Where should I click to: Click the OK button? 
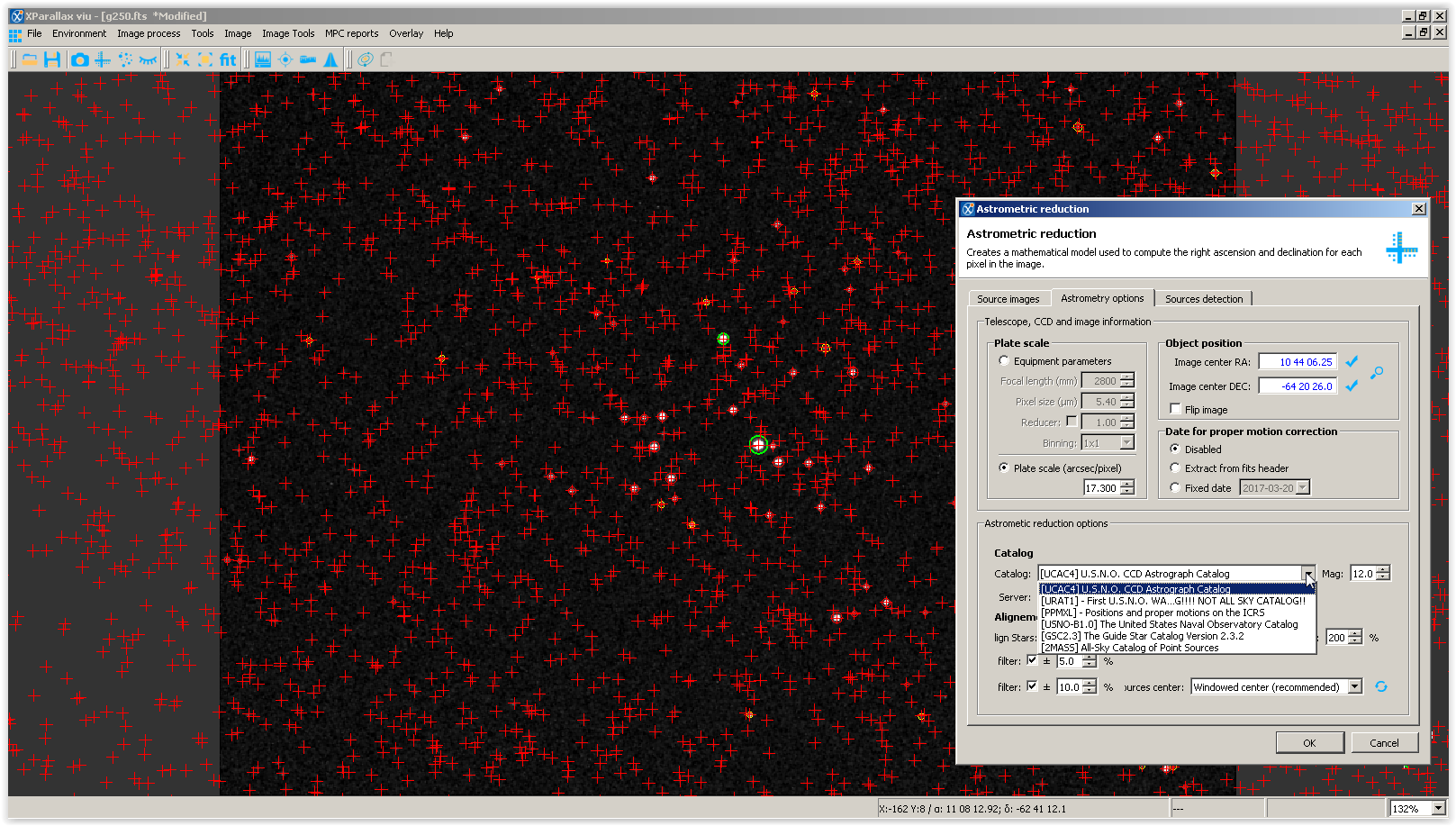(1309, 743)
